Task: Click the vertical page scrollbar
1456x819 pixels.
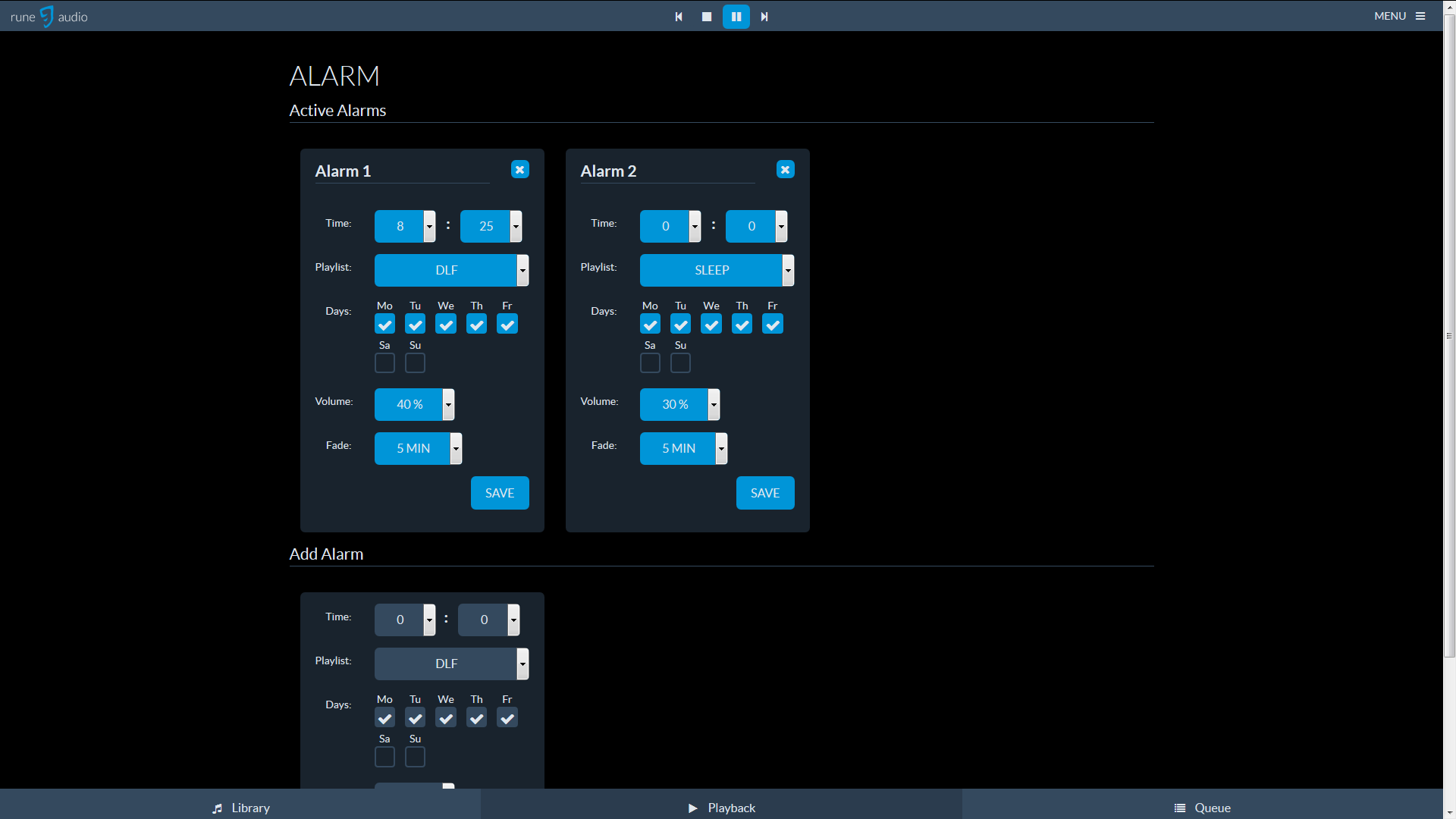Action: point(1449,335)
